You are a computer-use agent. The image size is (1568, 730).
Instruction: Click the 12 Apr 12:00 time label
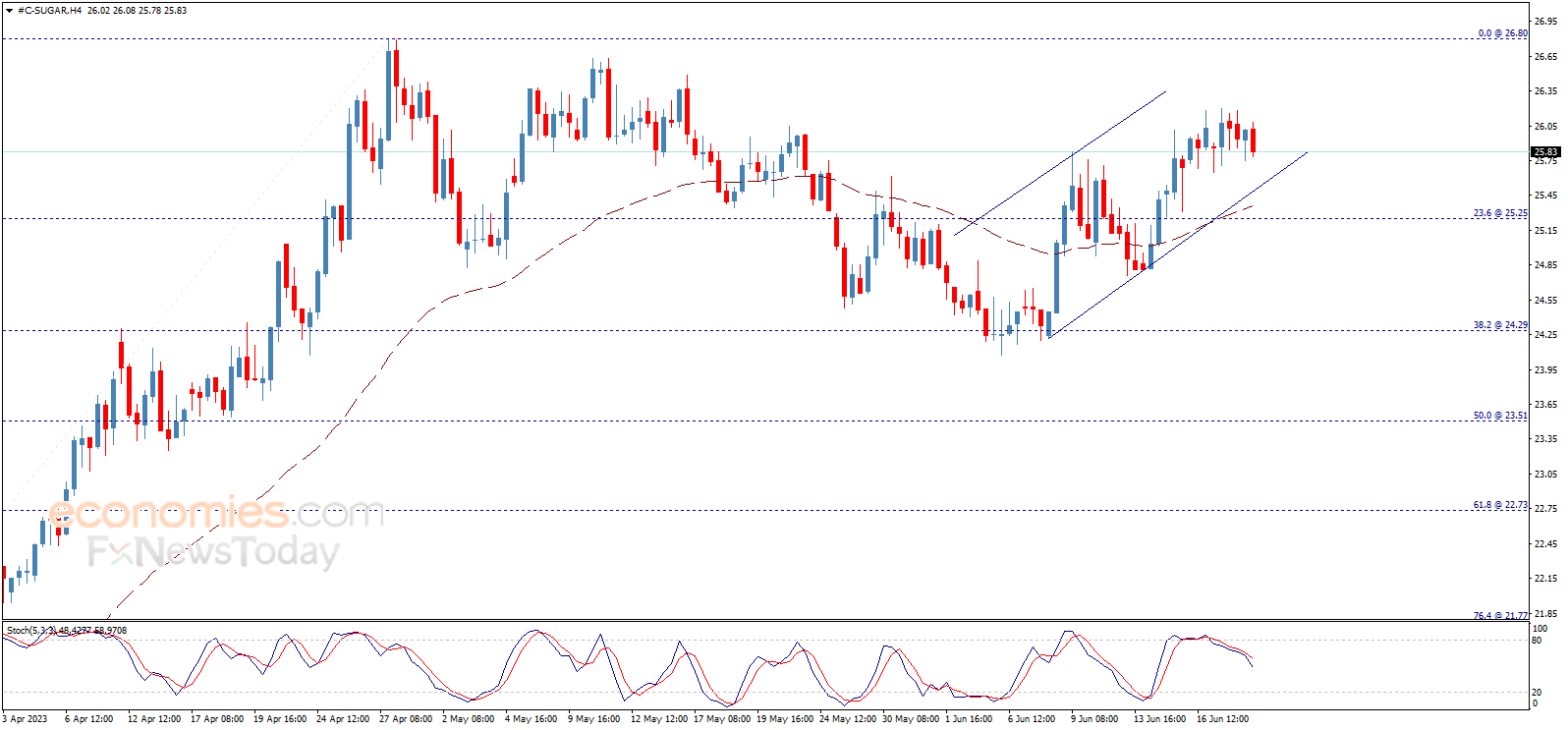(x=154, y=719)
